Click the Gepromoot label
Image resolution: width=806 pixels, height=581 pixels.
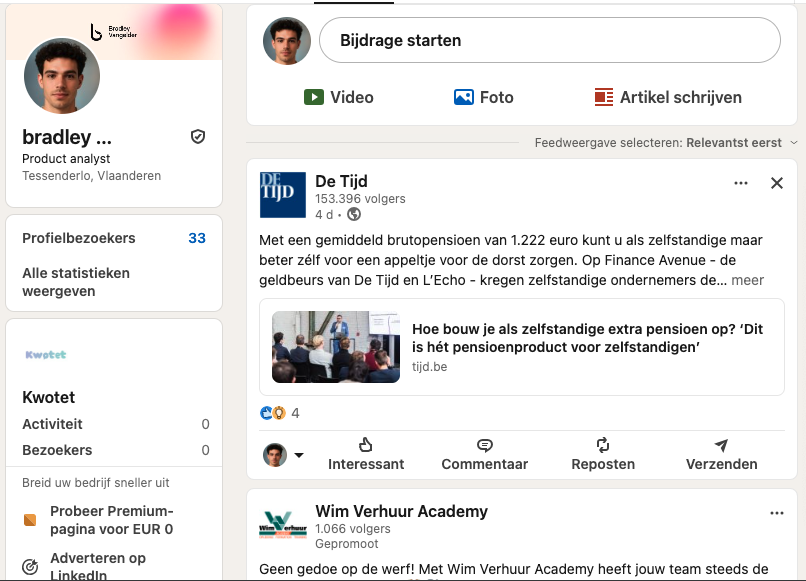[x=346, y=543]
